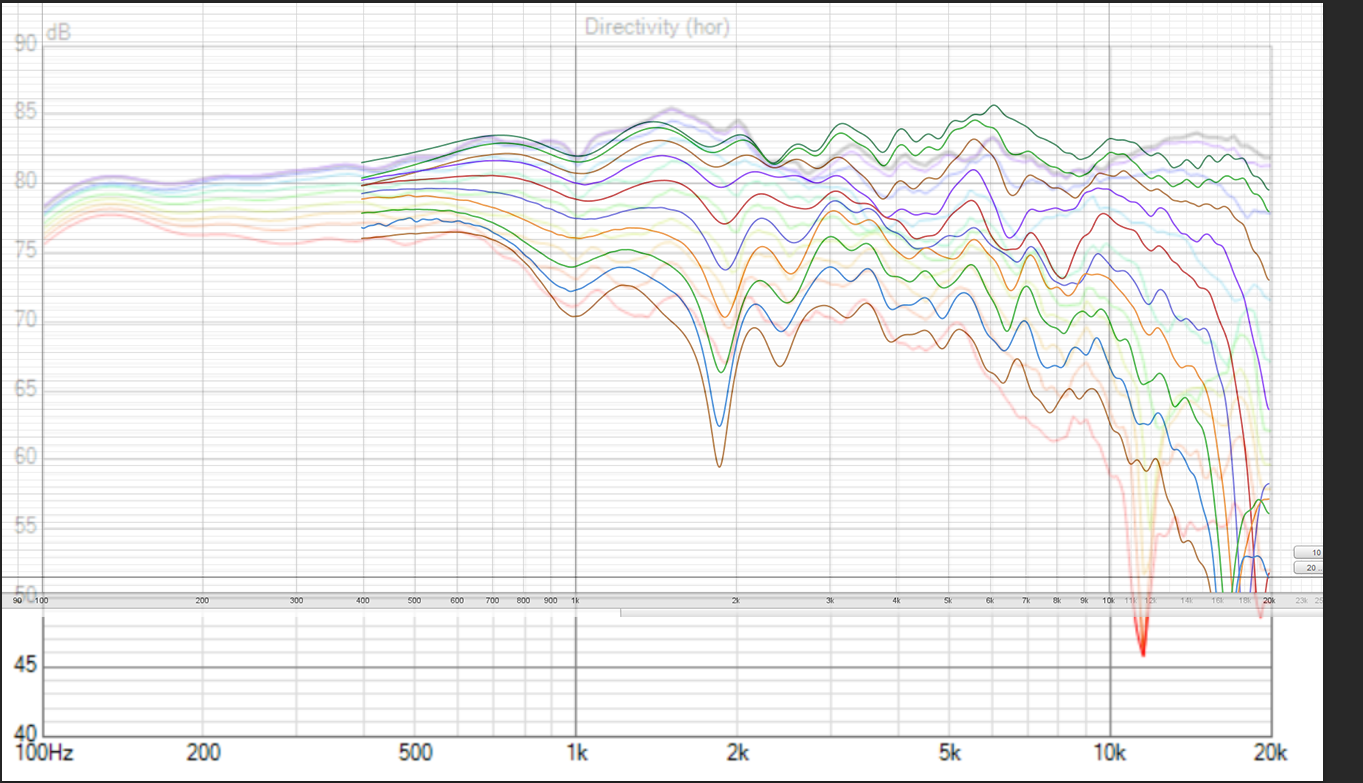Click the "65" label on the dB axis
Viewport: 1363px width, 783px height.
26,389
